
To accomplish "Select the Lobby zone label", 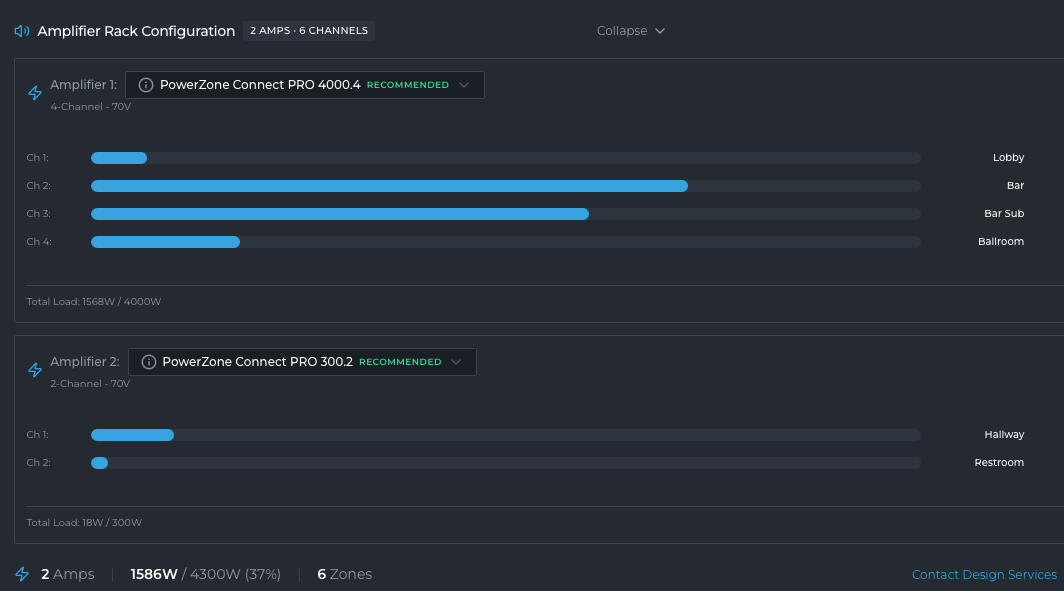I will coord(1008,157).
